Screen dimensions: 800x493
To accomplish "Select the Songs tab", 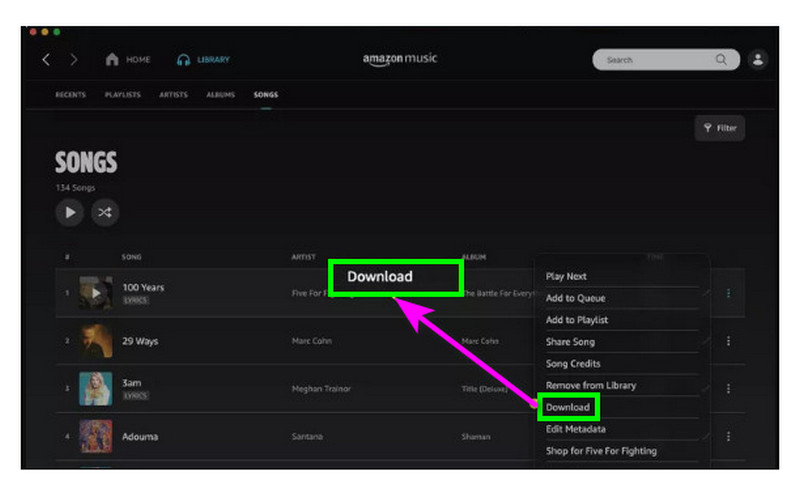I will coord(266,95).
